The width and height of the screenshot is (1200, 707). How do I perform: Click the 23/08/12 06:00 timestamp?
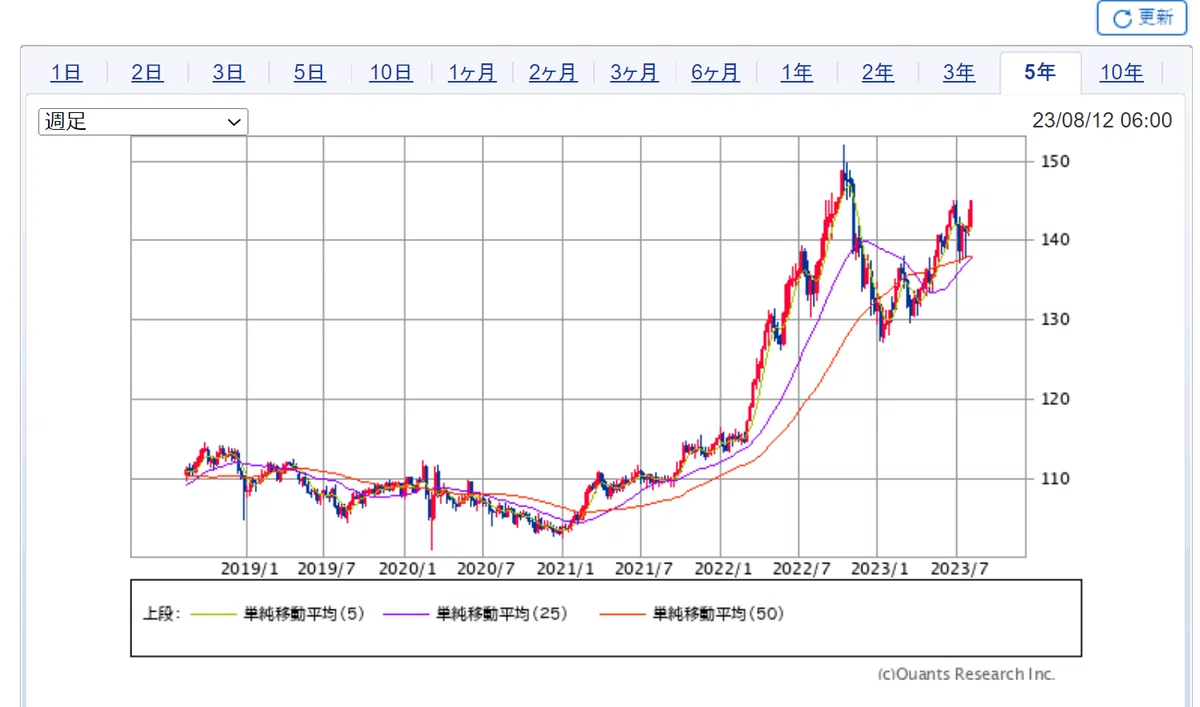click(1102, 121)
